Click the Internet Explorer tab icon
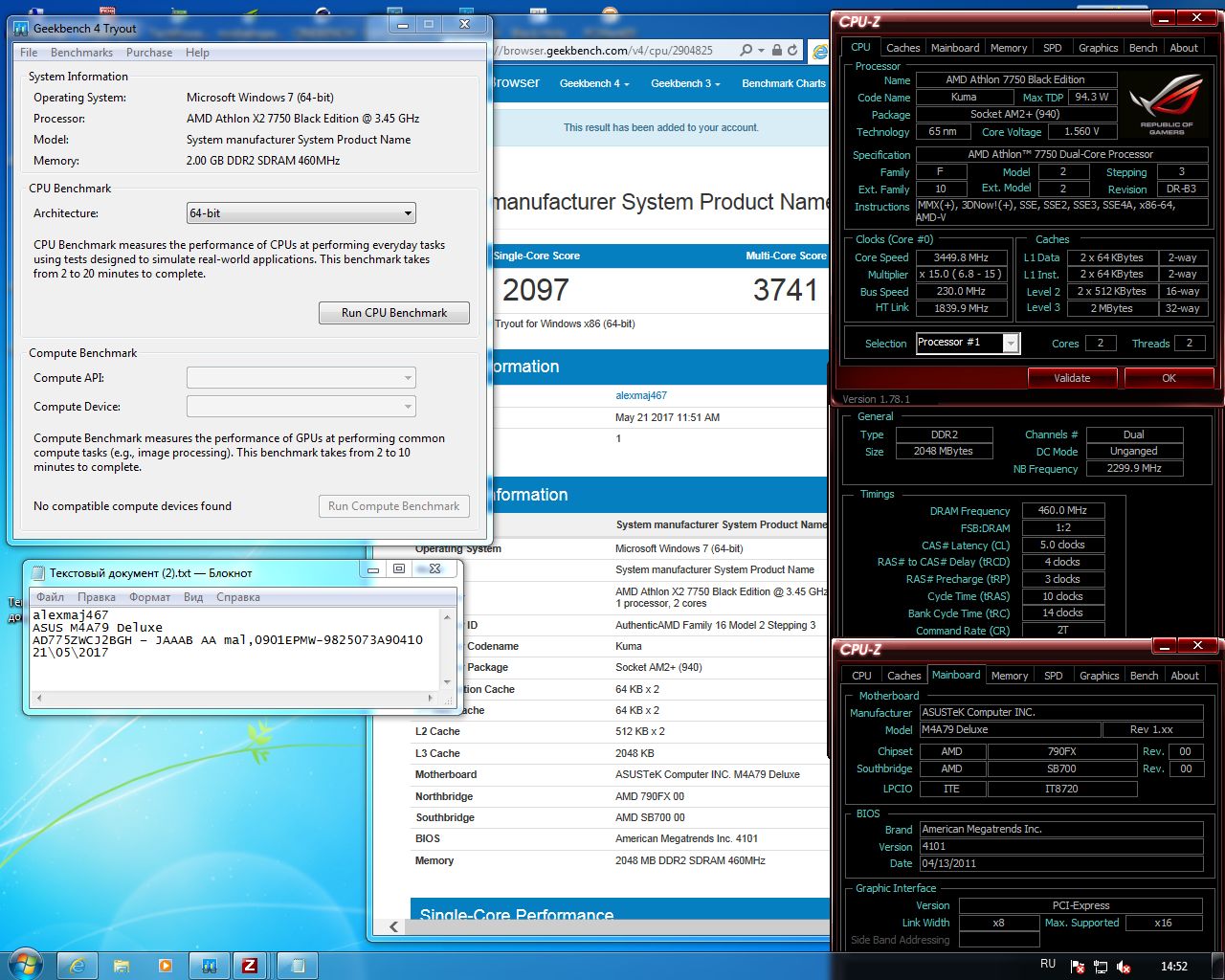1225x980 pixels. pos(820,52)
